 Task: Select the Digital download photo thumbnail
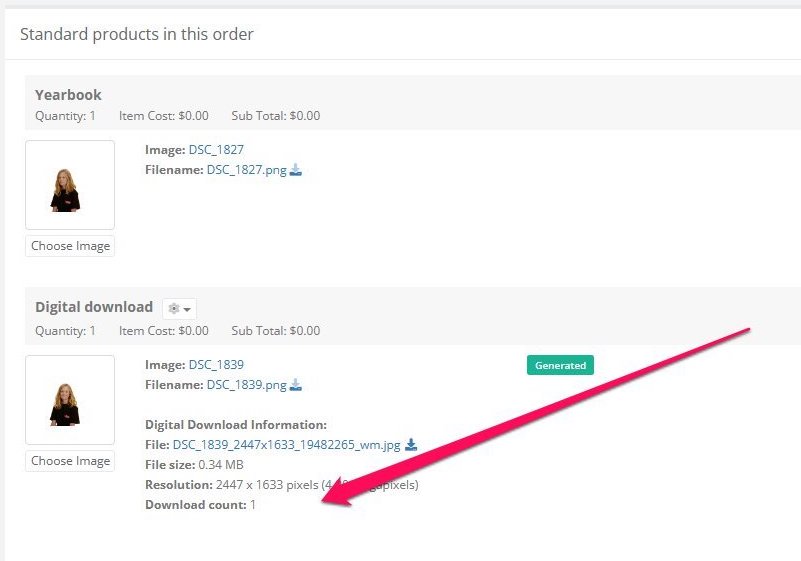pos(70,400)
